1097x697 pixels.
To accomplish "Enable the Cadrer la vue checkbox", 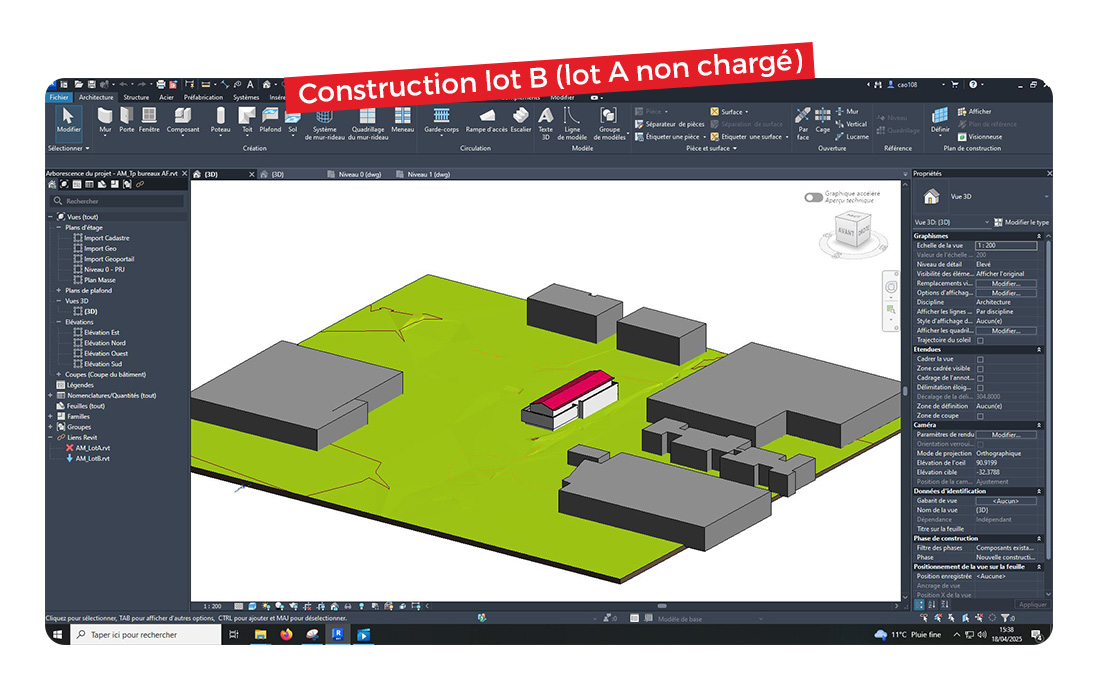I will (980, 360).
